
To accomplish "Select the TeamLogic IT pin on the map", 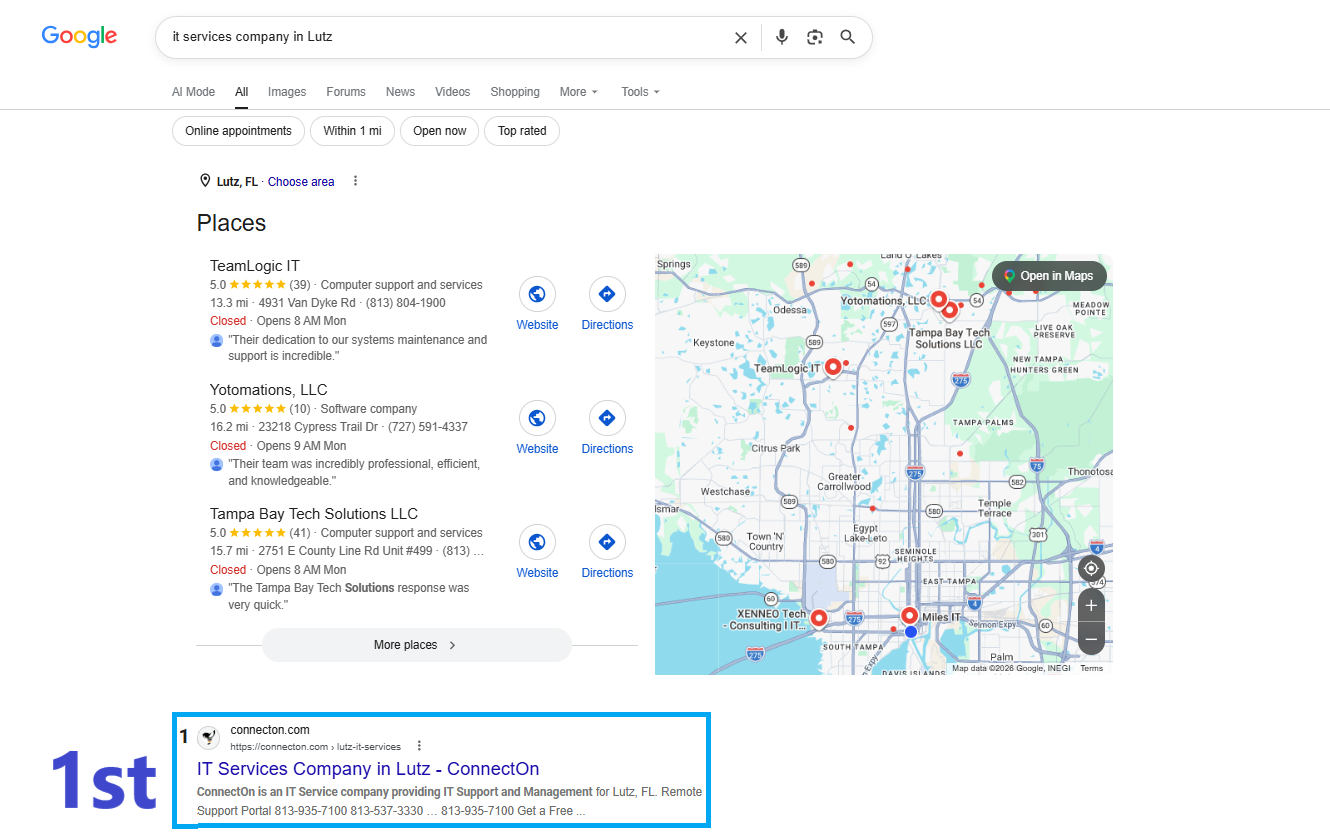I will (x=832, y=369).
